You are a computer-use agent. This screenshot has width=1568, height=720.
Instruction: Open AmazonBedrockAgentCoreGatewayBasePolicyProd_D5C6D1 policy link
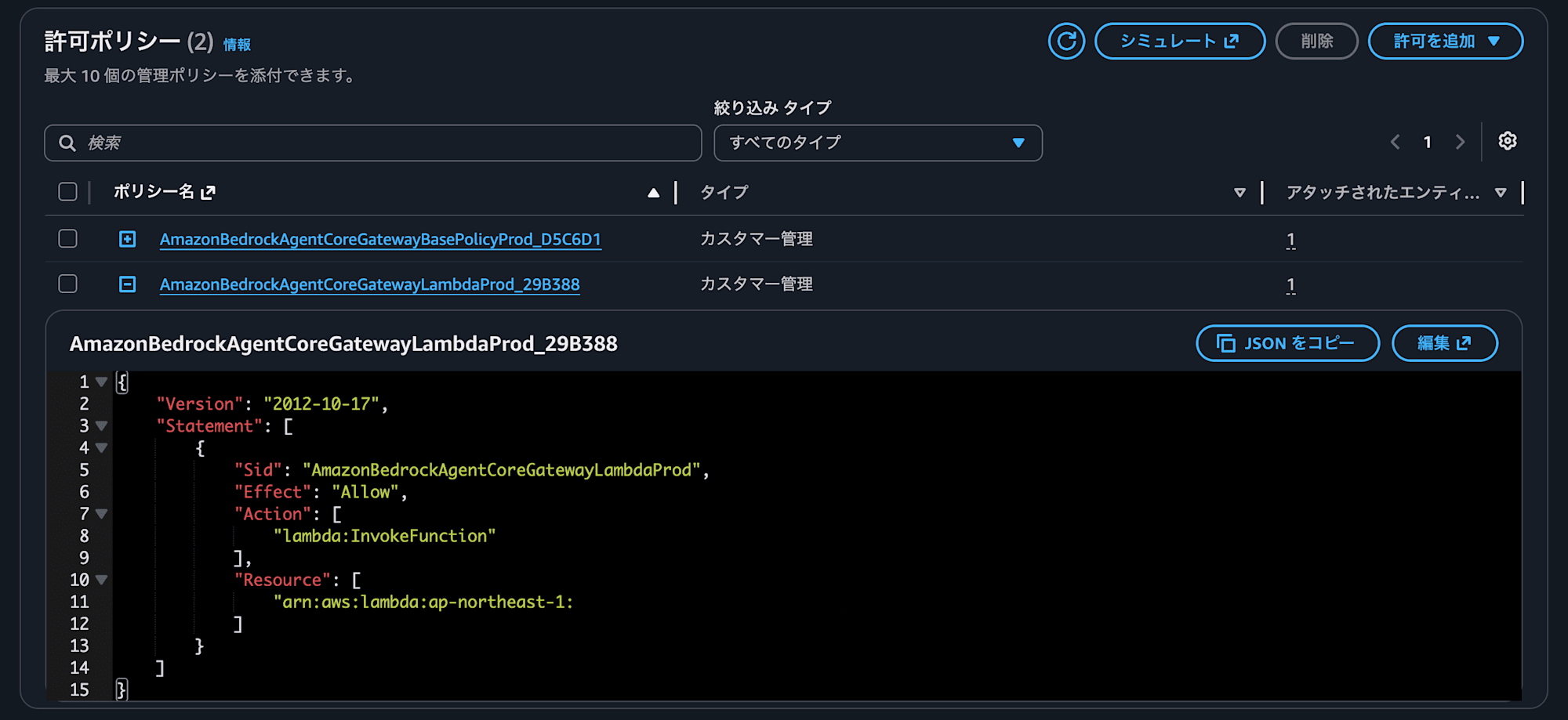click(x=380, y=239)
